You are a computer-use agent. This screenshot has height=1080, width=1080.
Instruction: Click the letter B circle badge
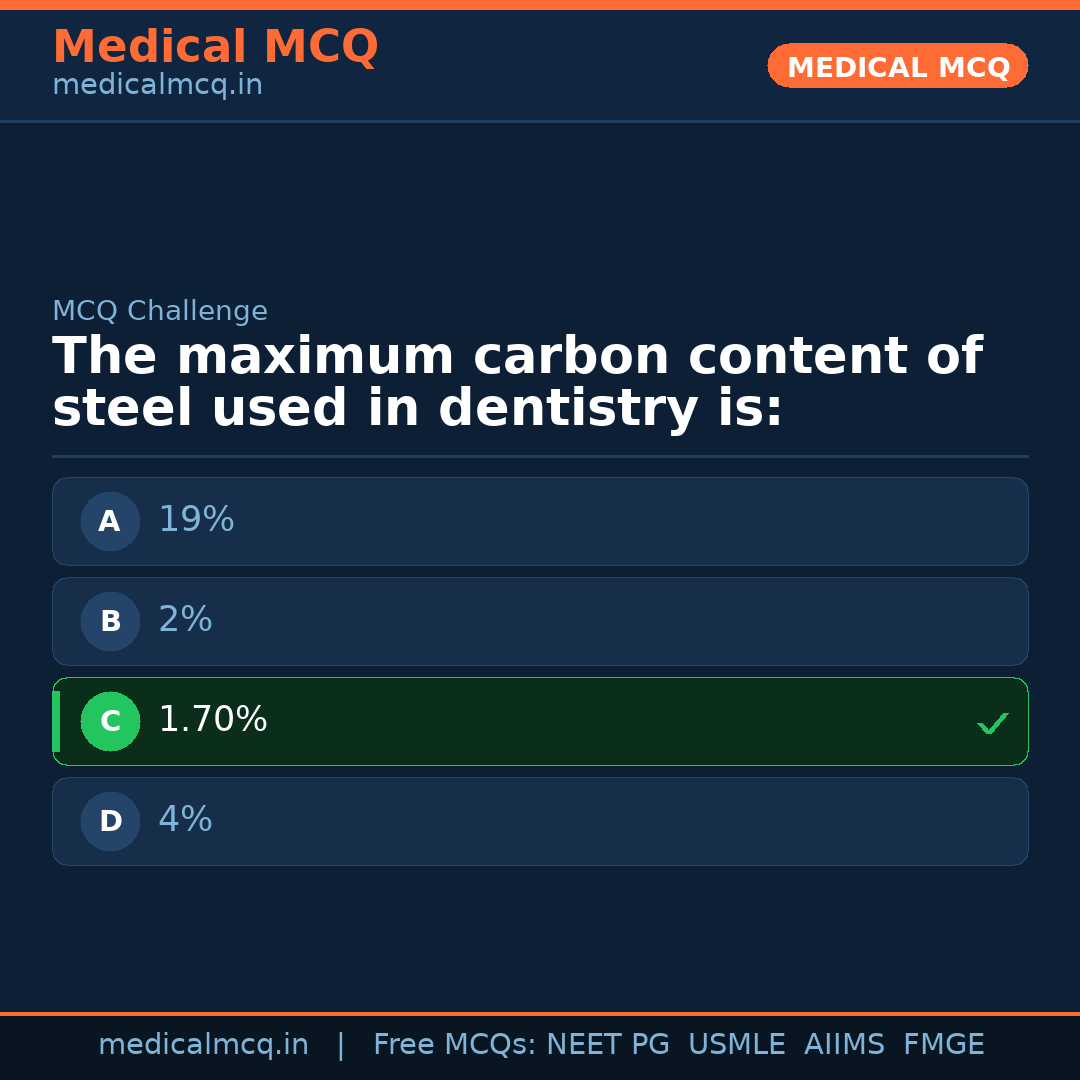tap(110, 621)
